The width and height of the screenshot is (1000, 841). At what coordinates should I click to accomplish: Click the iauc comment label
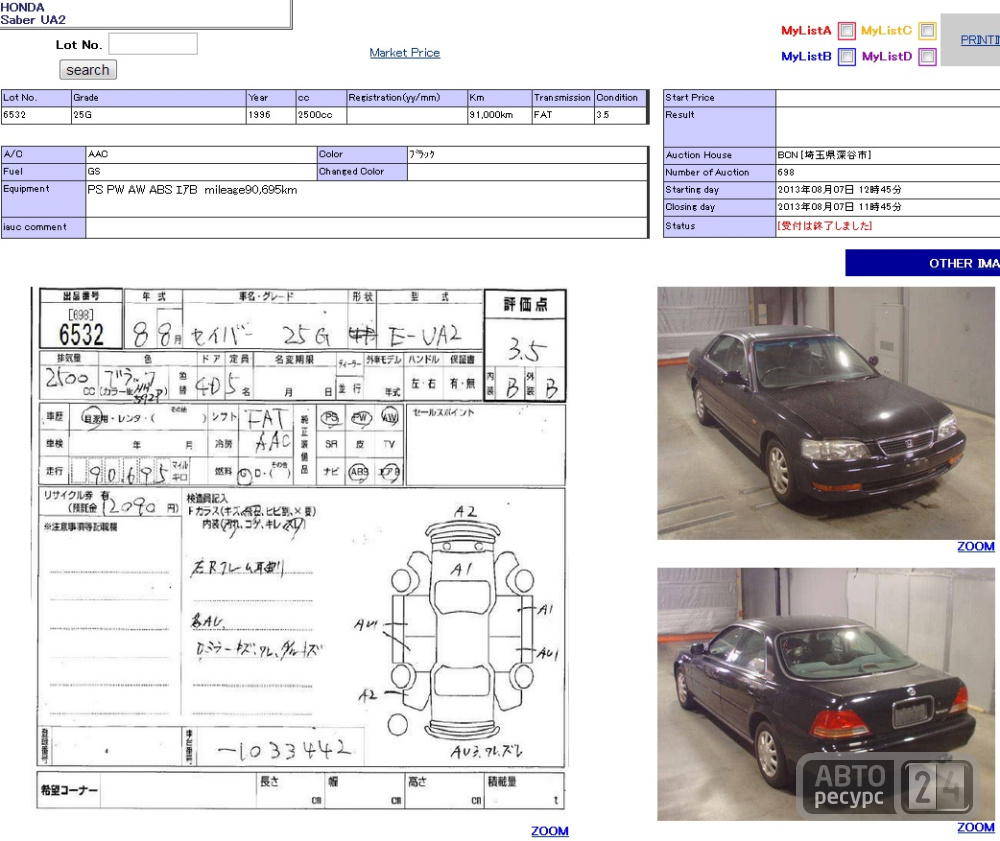pyautogui.click(x=34, y=227)
